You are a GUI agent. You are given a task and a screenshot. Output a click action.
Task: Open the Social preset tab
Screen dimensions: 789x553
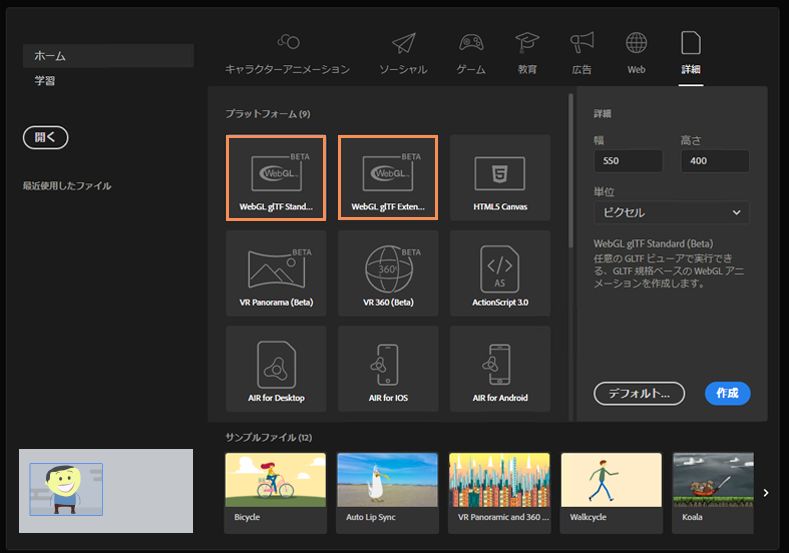tap(404, 54)
